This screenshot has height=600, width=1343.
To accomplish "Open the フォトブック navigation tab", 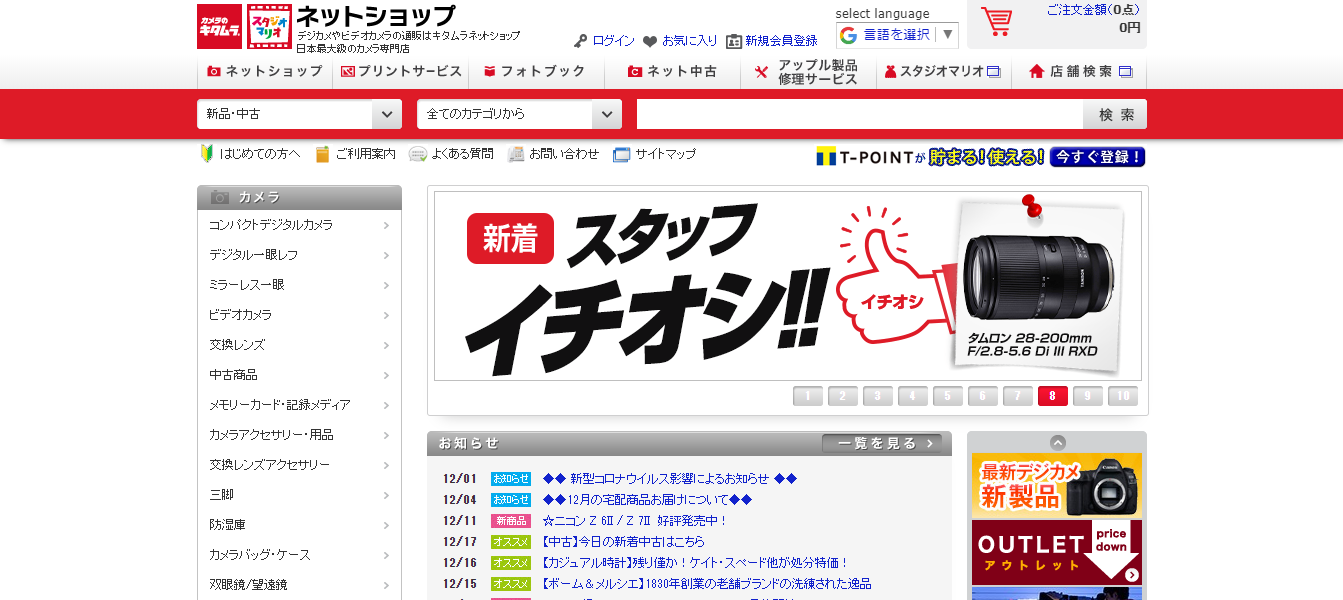I will click(x=535, y=72).
